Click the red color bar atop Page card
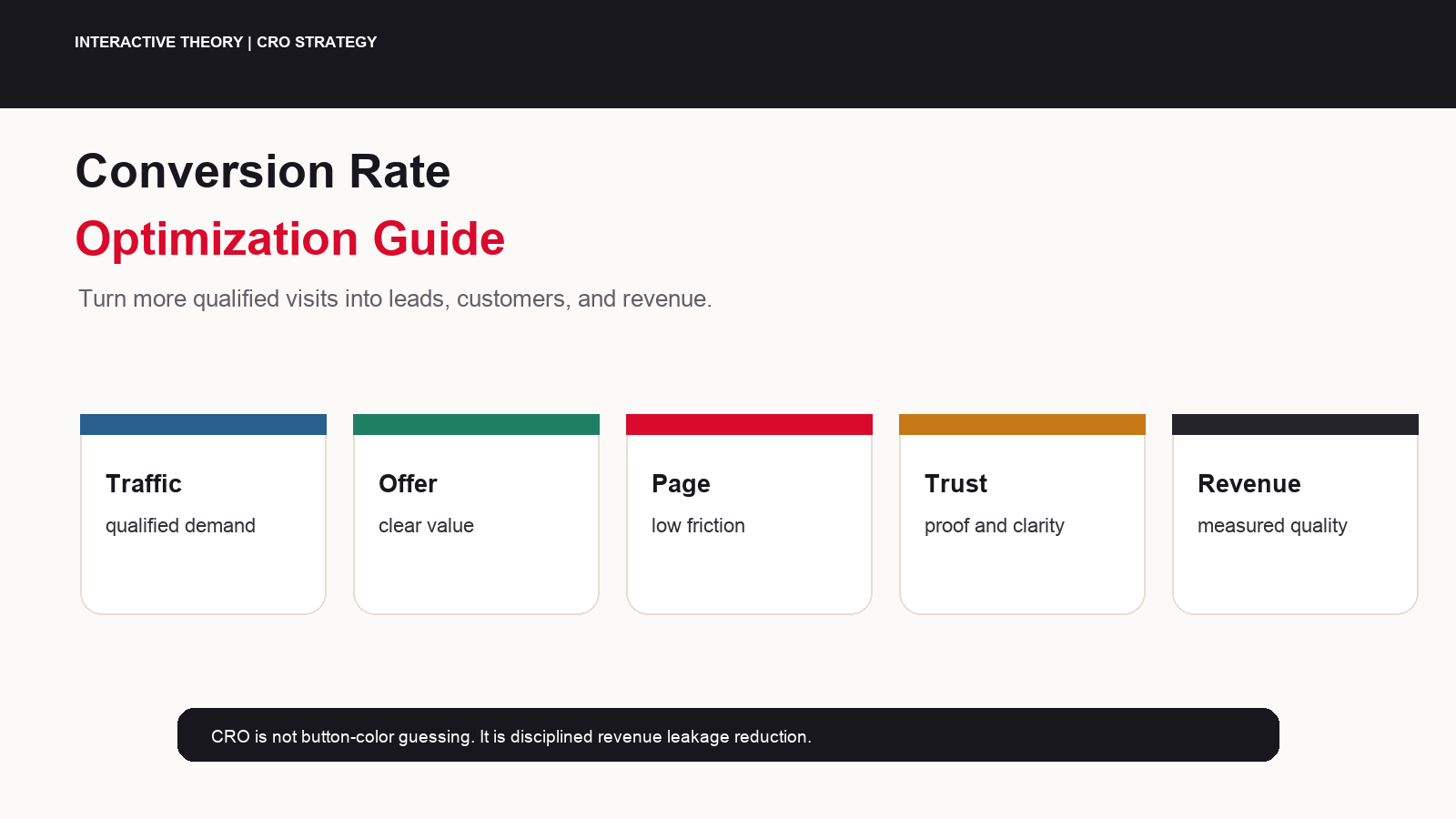1456x819 pixels. [749, 424]
